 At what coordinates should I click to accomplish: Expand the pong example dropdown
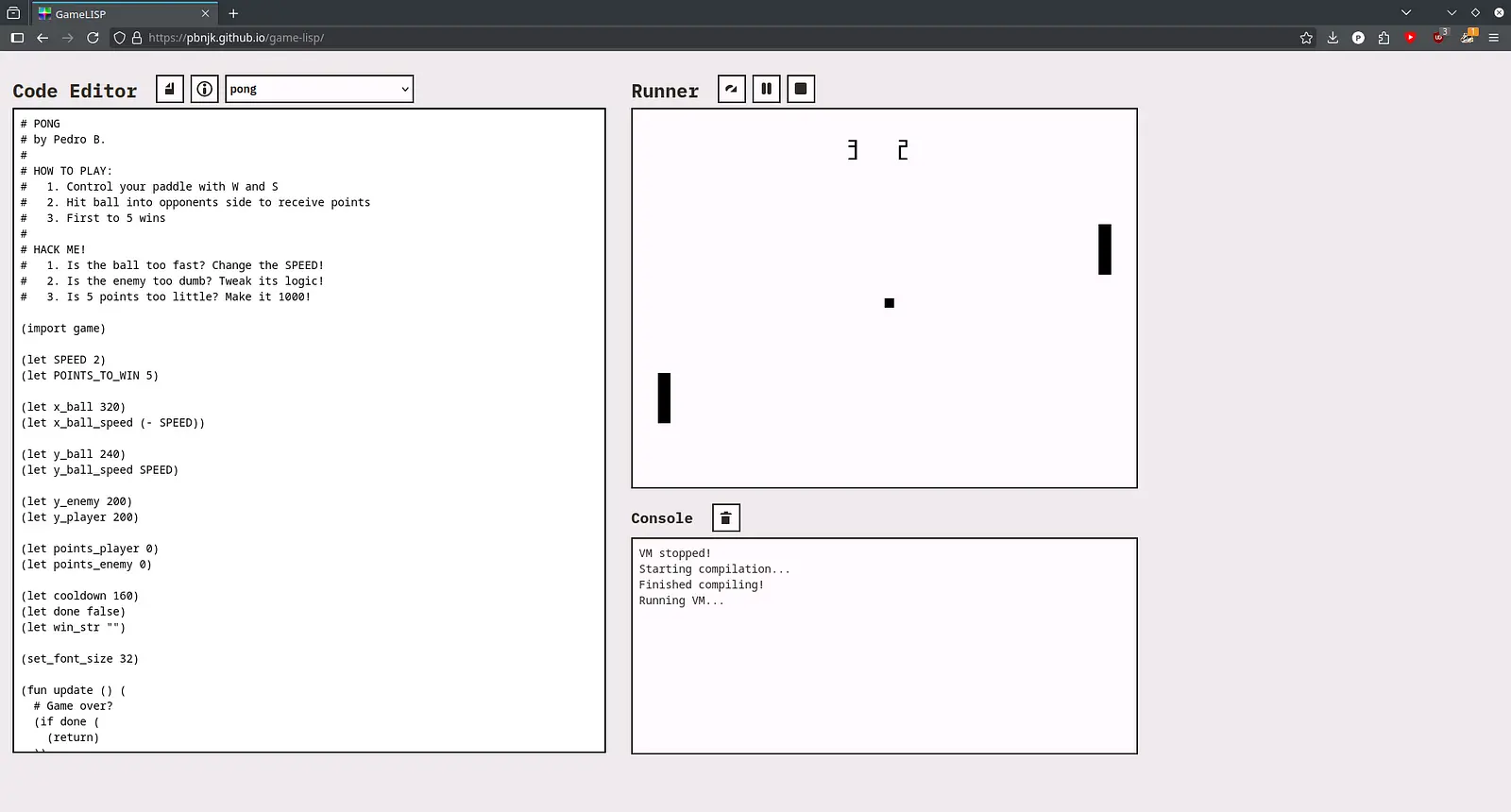click(319, 89)
